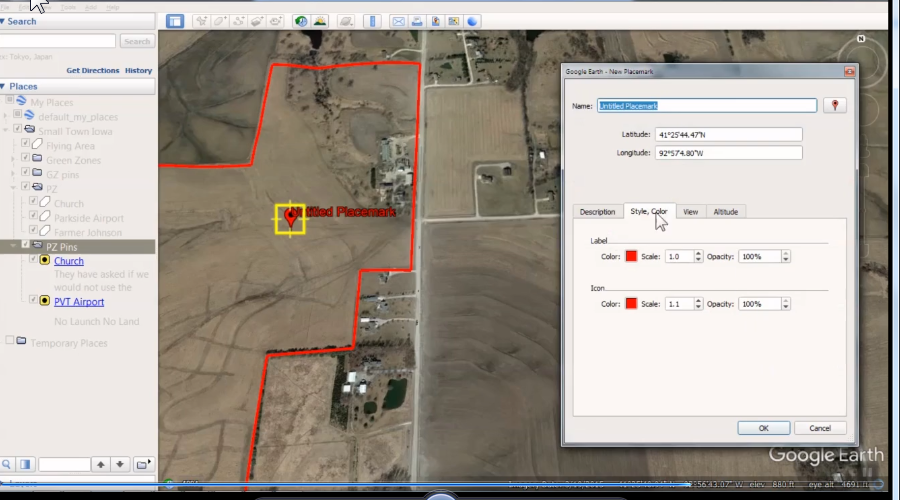Switch to the Style, Color tab

coord(649,211)
